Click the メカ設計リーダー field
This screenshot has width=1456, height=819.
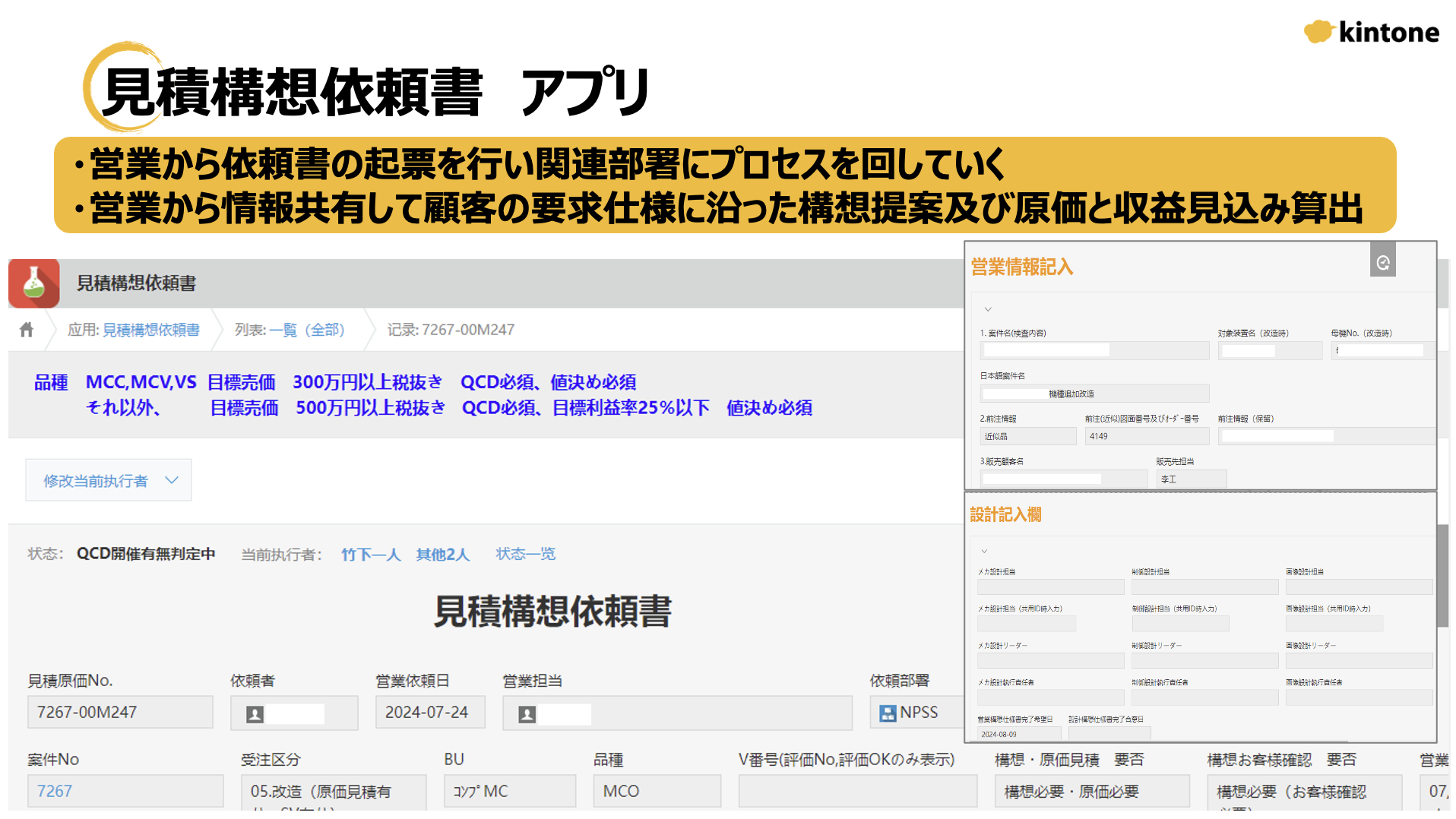click(x=1050, y=660)
